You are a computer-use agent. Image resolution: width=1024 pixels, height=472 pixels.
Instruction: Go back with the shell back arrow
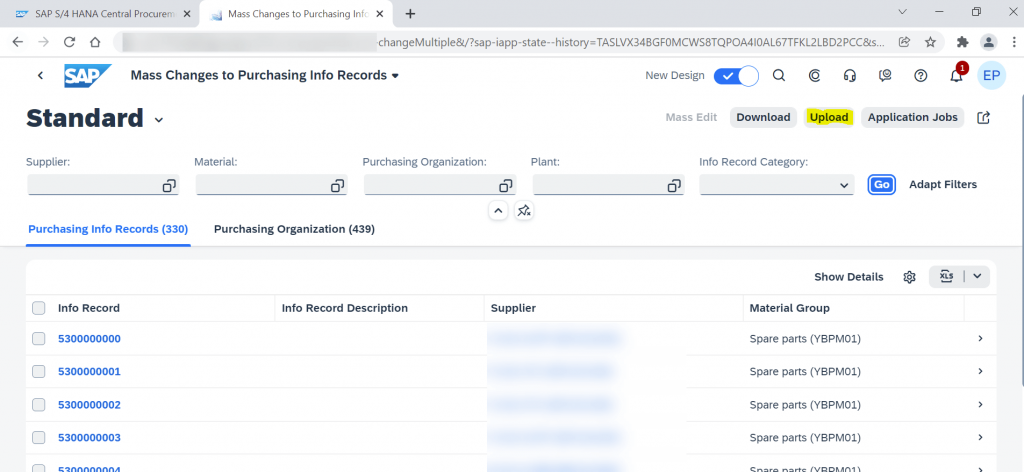[x=40, y=76]
